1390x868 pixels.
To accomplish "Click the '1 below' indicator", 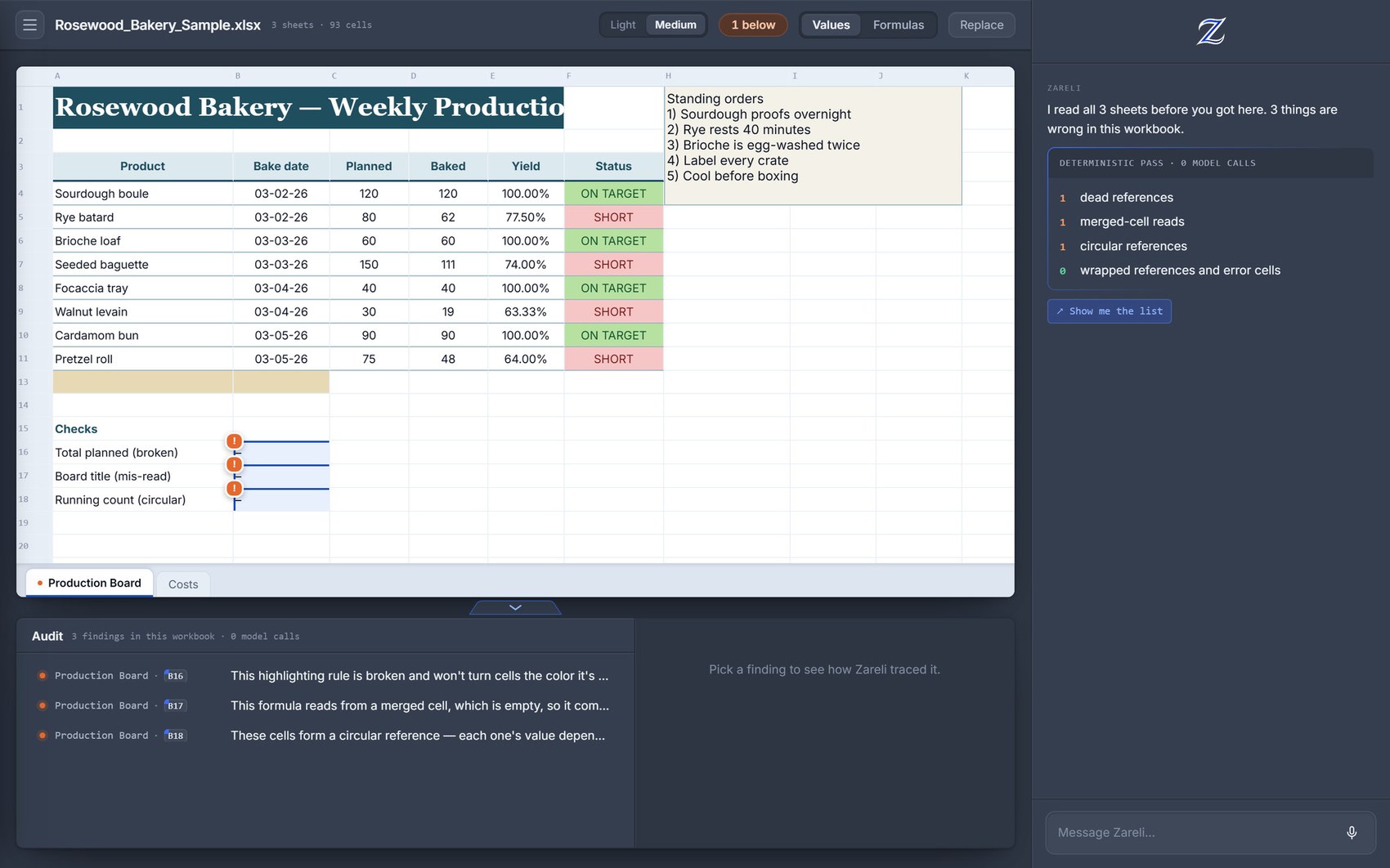I will 753,25.
